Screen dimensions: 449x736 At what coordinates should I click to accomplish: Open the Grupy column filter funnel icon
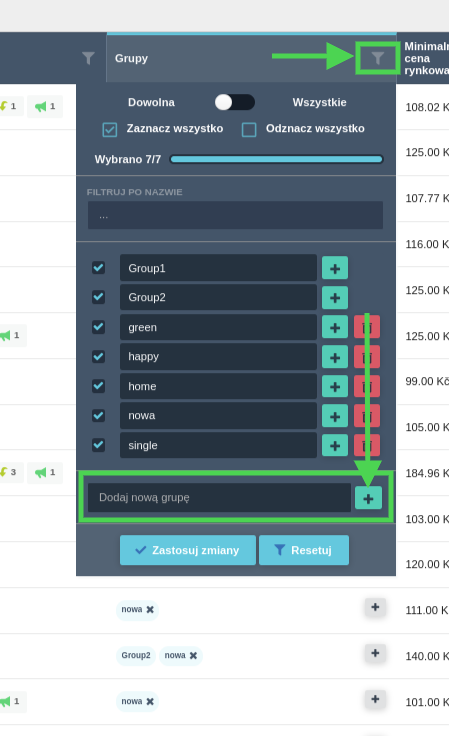[378, 58]
